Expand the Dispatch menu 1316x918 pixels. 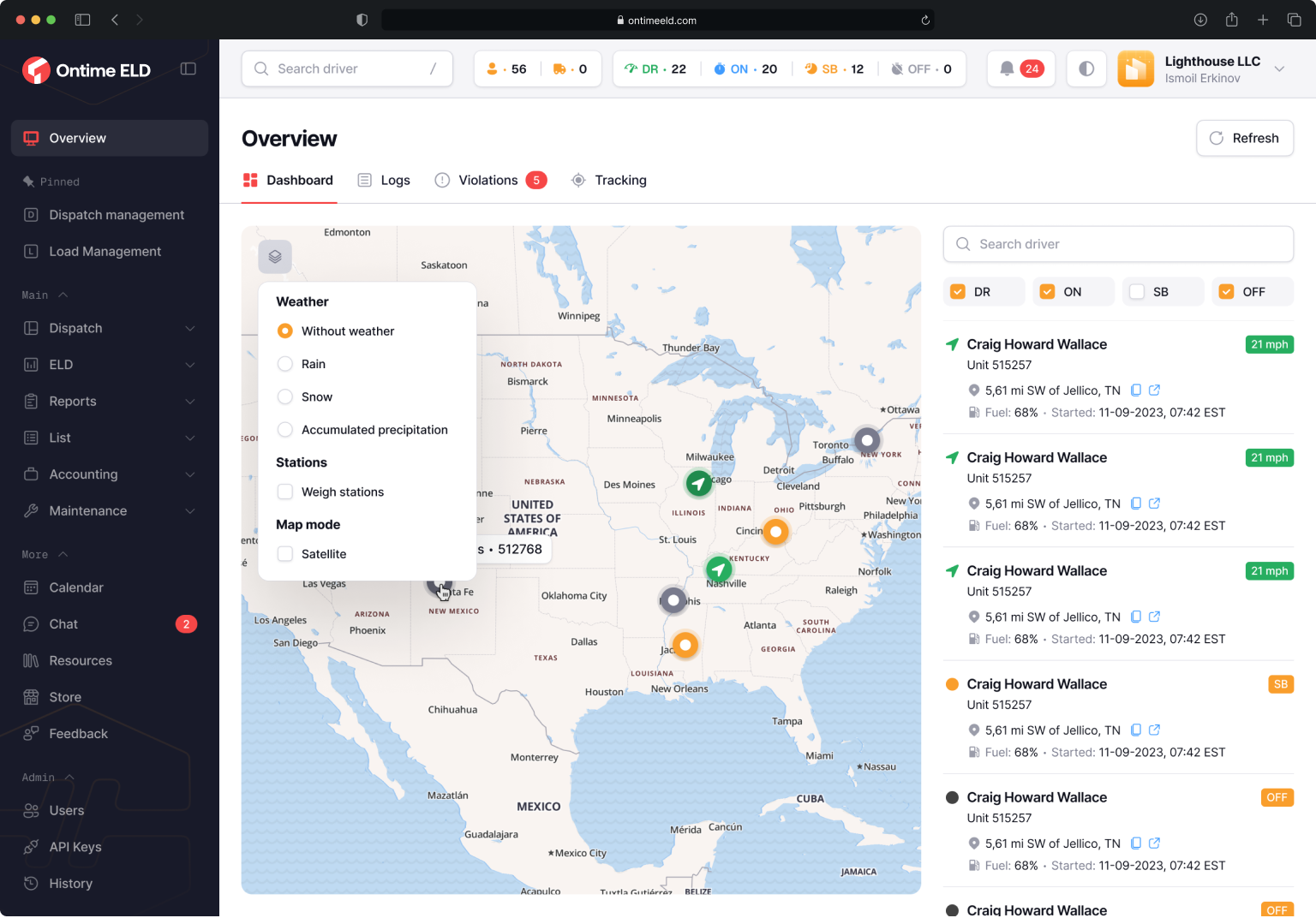110,328
